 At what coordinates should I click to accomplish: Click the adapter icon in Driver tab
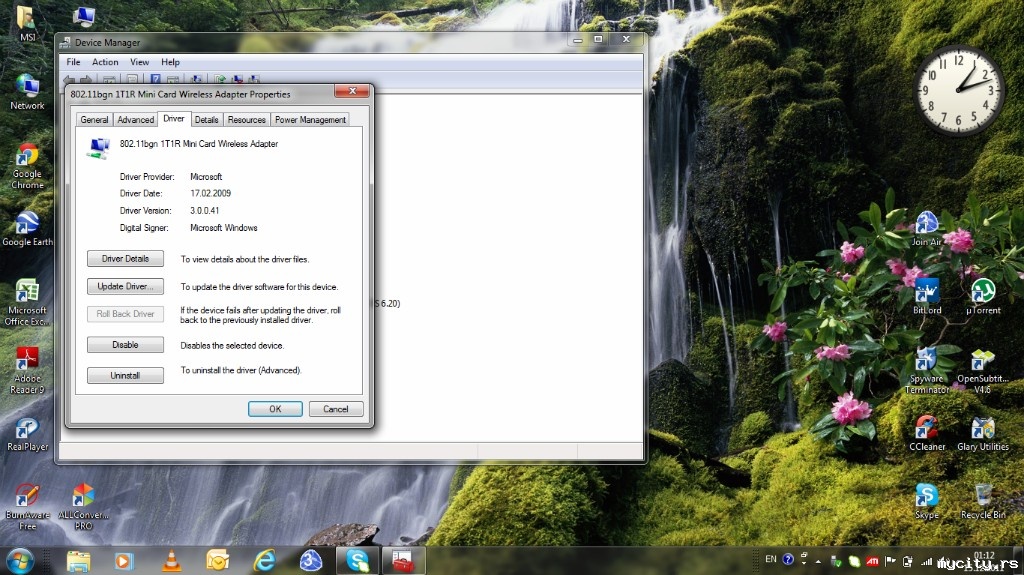[x=98, y=148]
